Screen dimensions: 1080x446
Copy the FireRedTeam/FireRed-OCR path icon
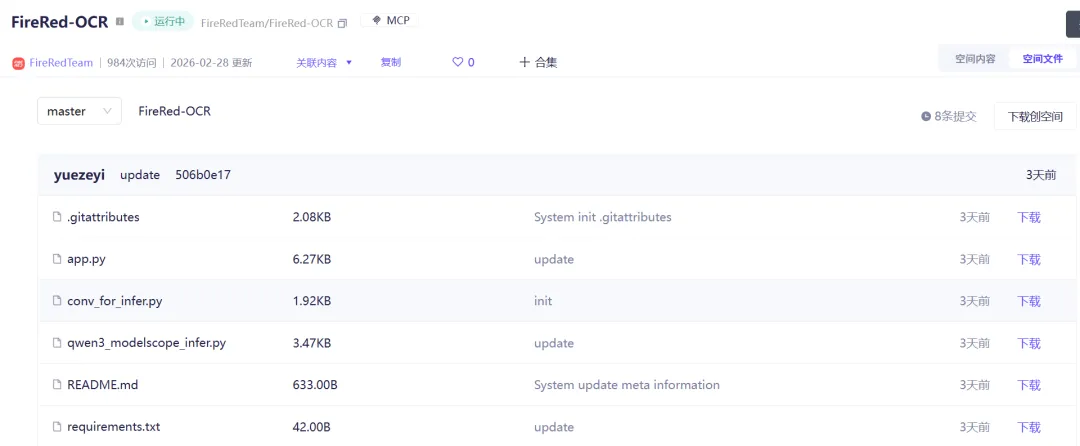[342, 23]
